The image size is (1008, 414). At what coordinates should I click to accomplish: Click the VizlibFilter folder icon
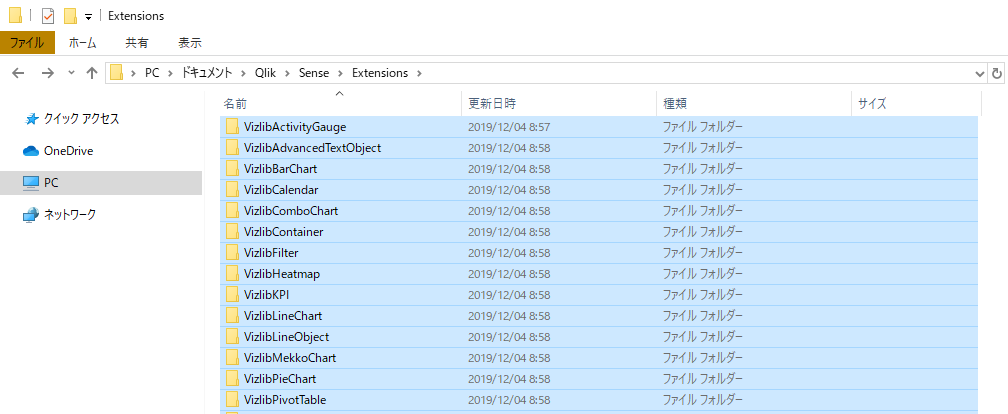[232, 253]
